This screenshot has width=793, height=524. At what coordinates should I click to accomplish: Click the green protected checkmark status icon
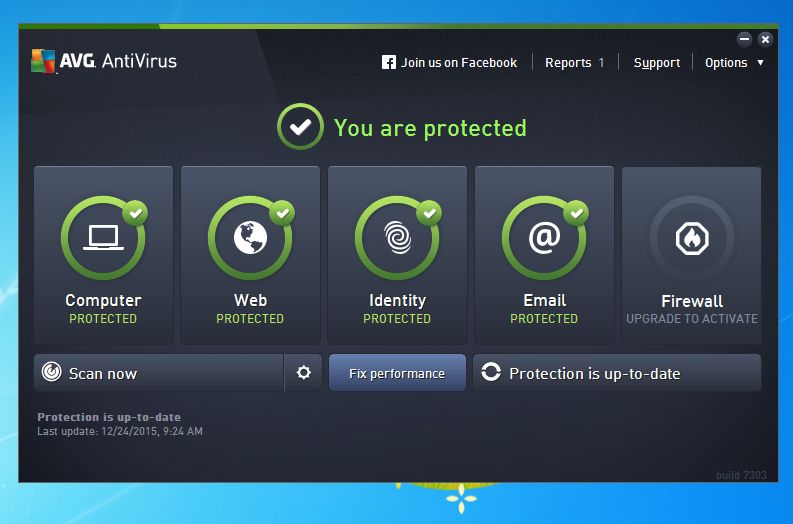(300, 126)
